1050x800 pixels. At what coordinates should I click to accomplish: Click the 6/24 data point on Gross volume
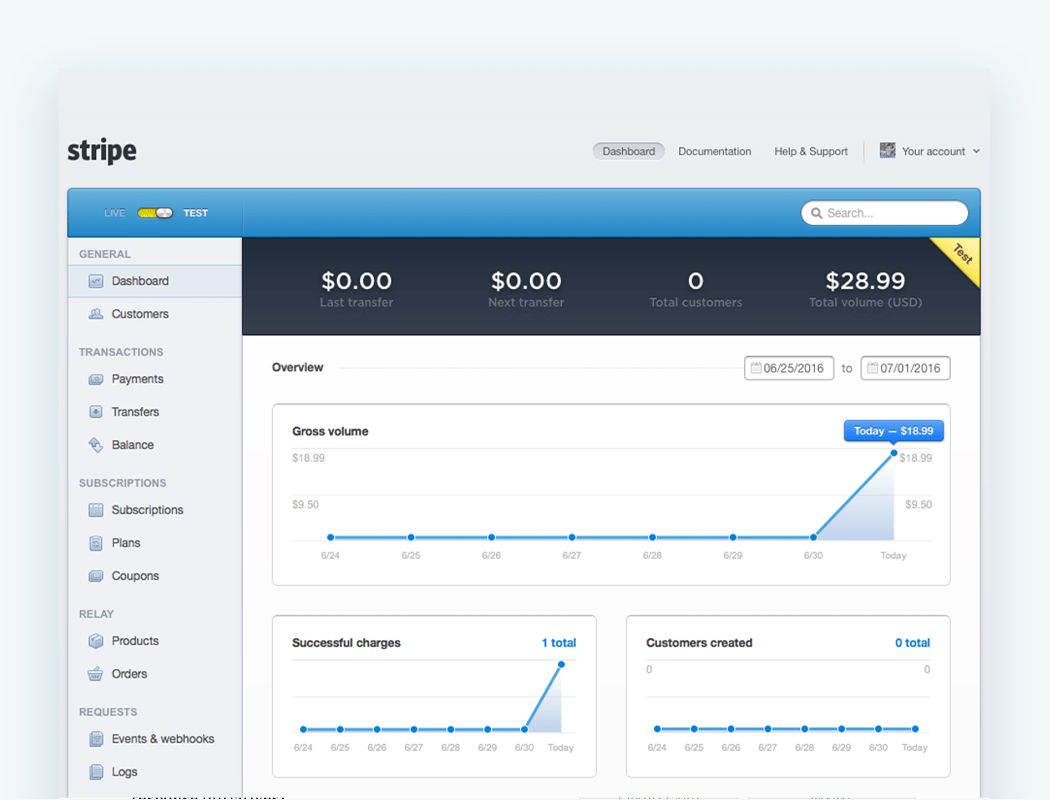tap(330, 538)
